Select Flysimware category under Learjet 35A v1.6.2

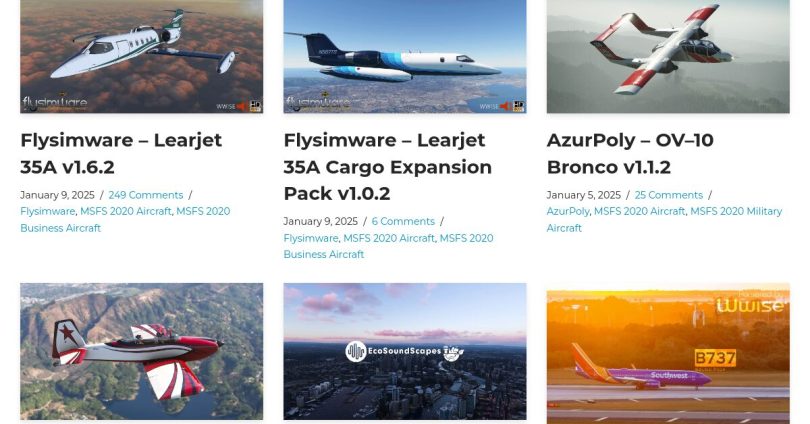click(48, 212)
